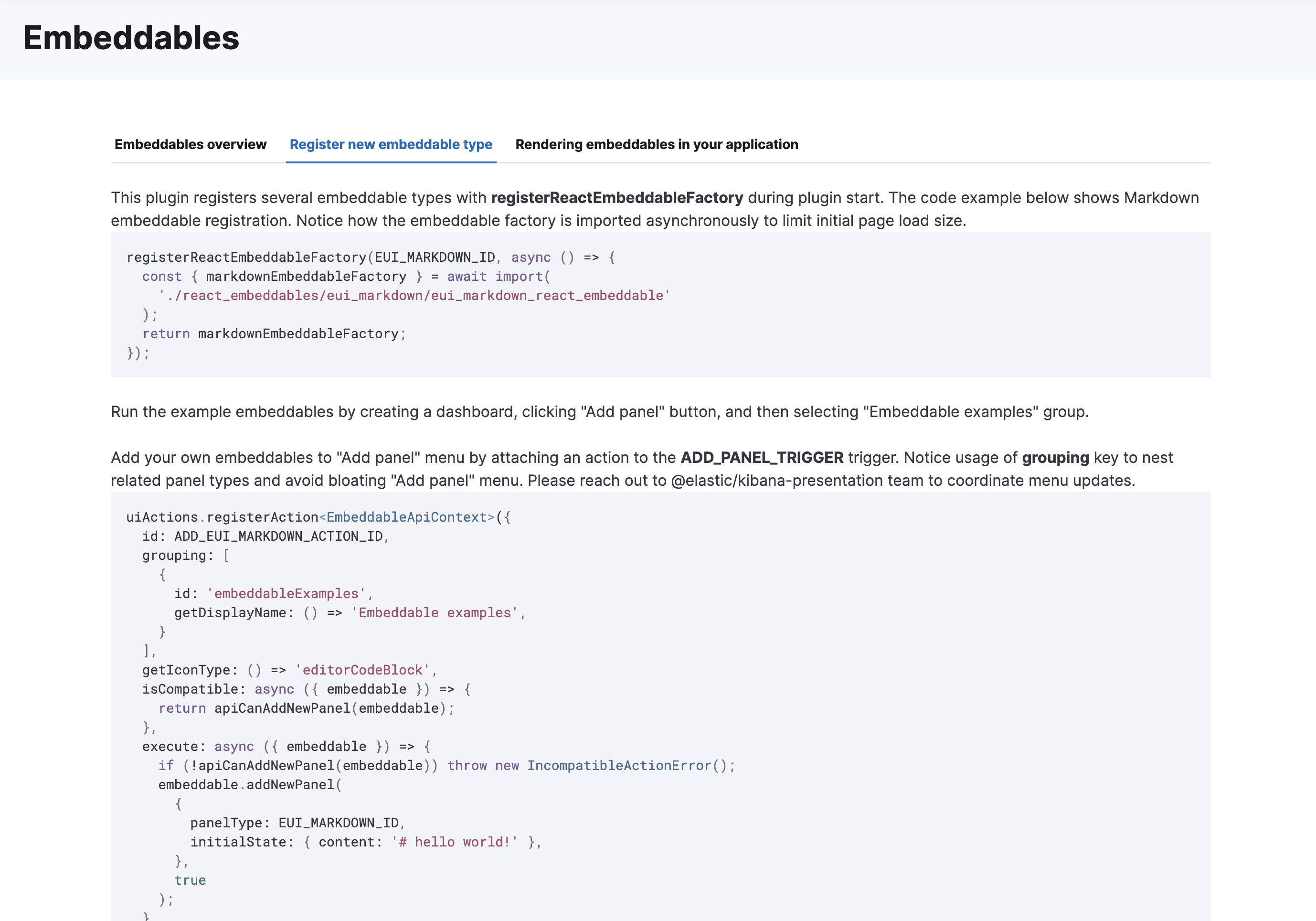Click the initialState '# hello world!' code line
This screenshot has width=1316, height=921.
click(366, 842)
